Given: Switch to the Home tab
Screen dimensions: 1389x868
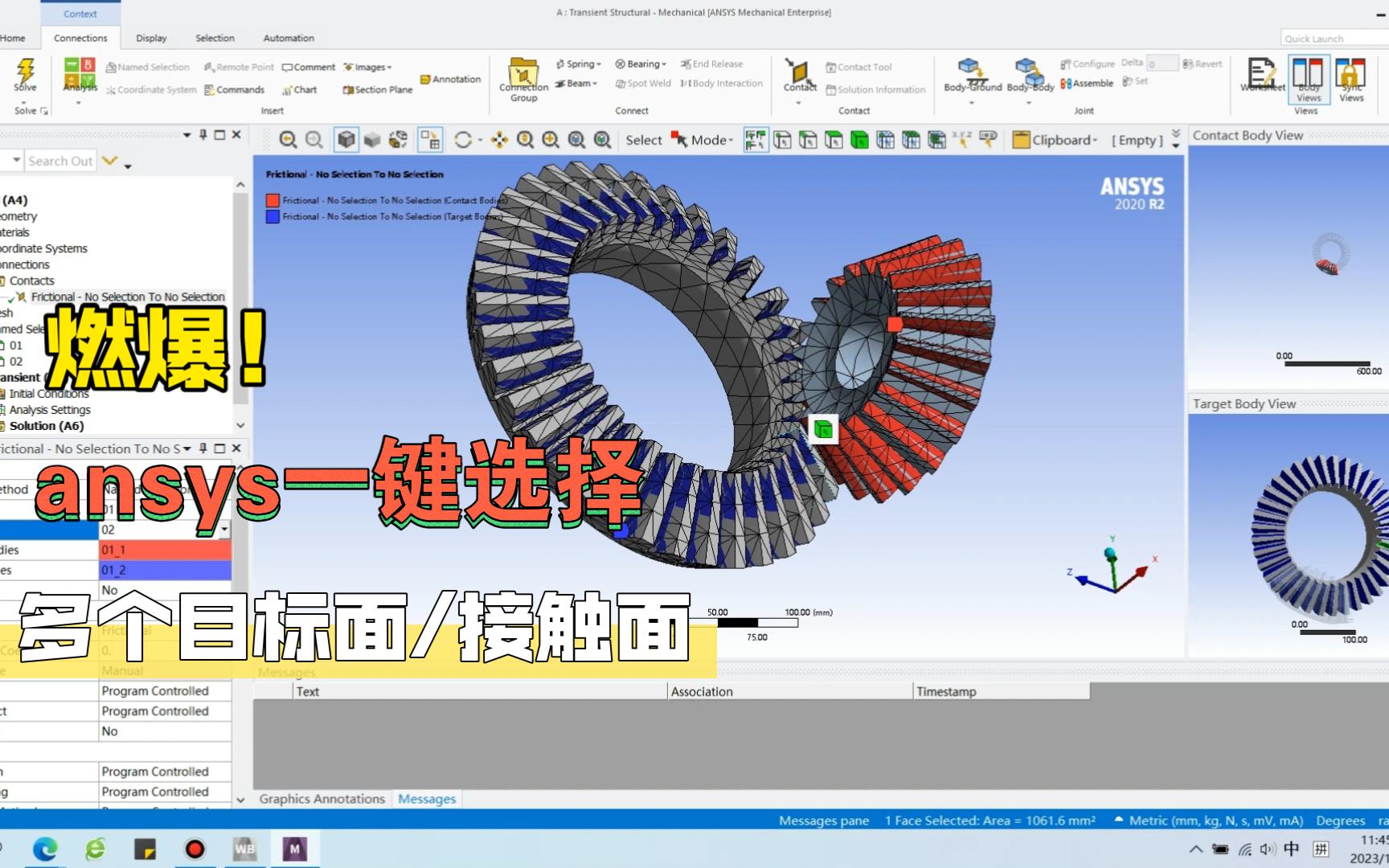Looking at the screenshot, I should [12, 38].
